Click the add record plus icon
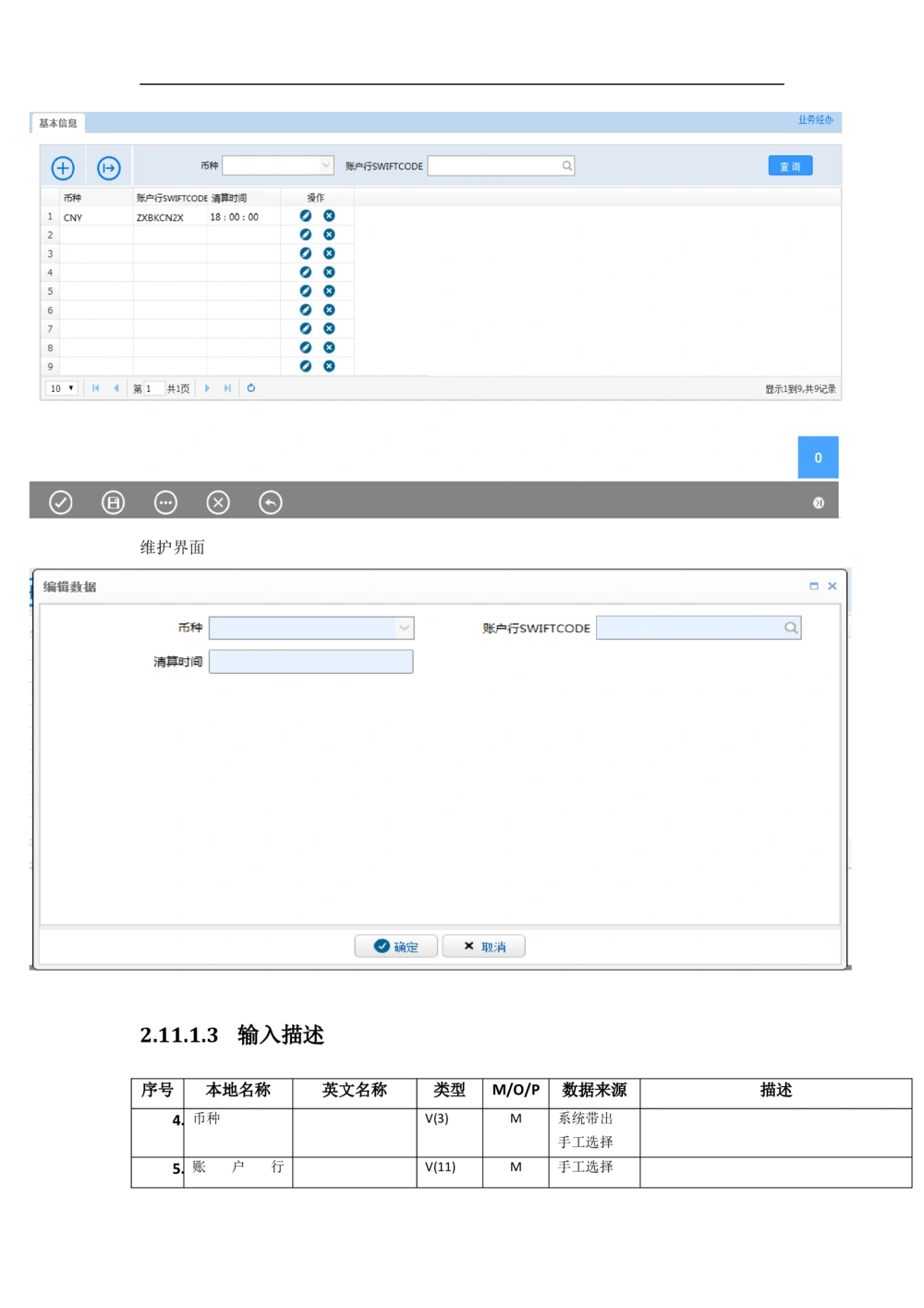Screen dimensions: 924x1308 pos(63,167)
